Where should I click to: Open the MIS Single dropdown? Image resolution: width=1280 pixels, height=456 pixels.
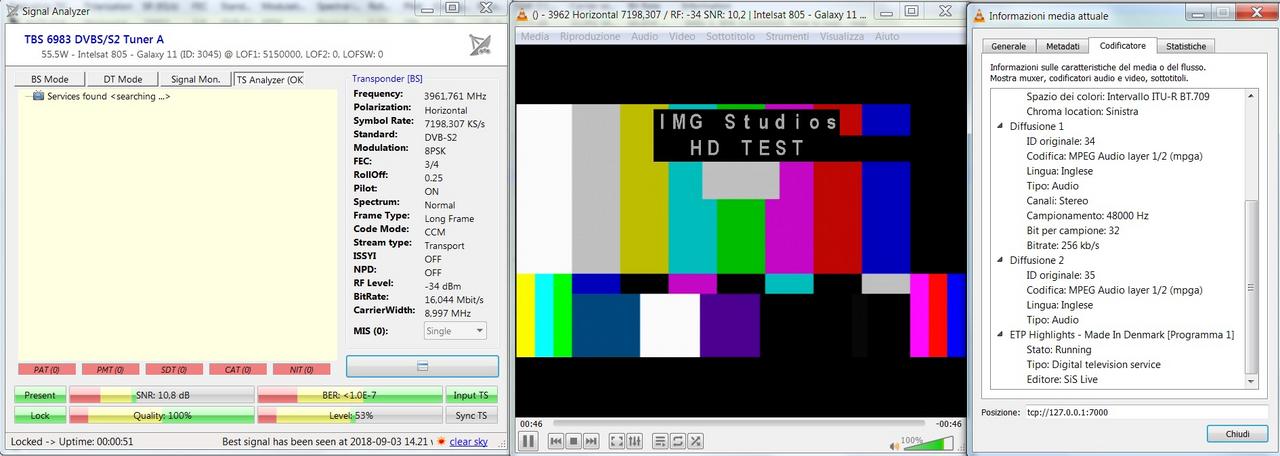[456, 331]
